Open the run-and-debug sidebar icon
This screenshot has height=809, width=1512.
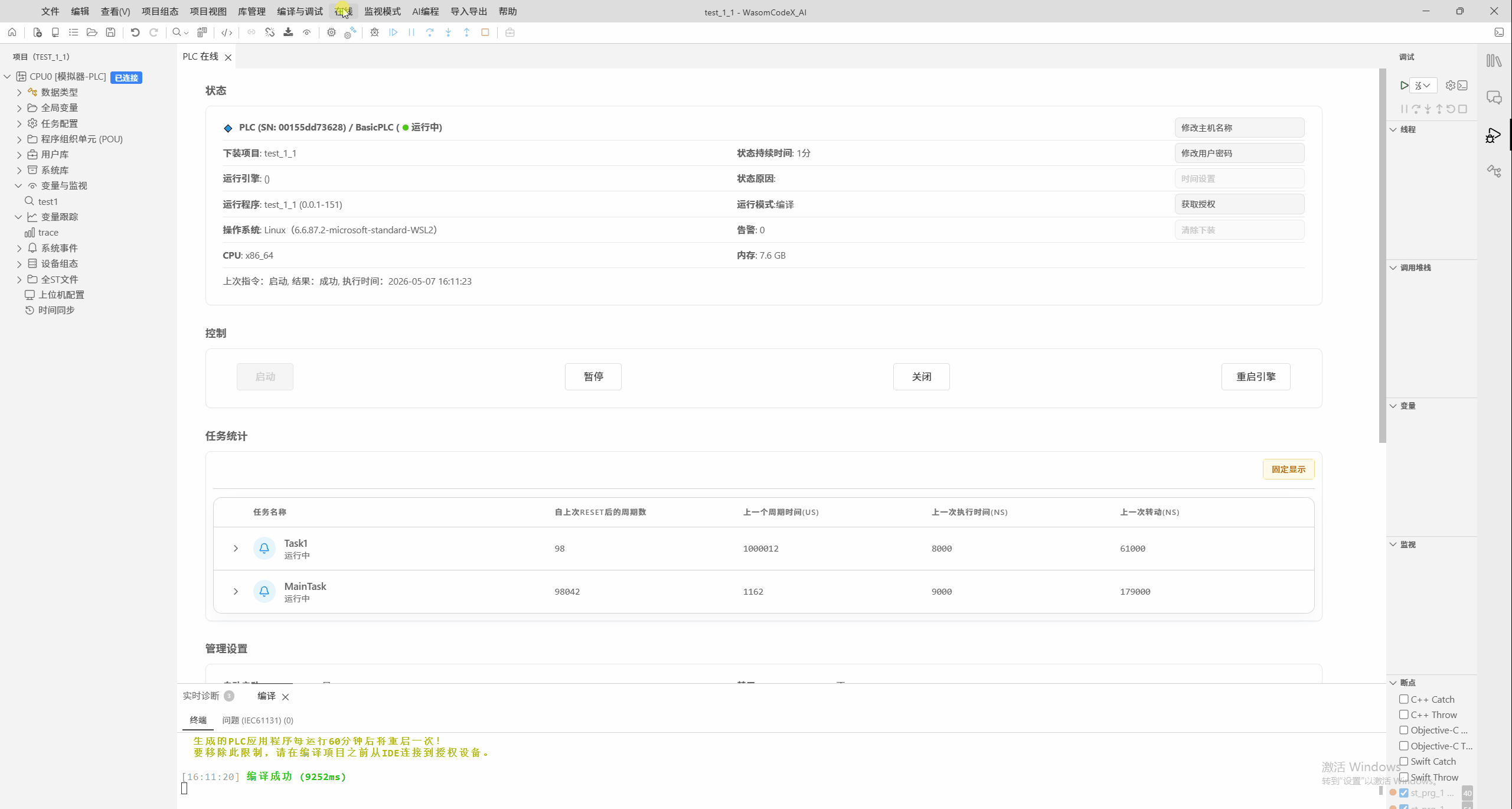tap(1494, 135)
